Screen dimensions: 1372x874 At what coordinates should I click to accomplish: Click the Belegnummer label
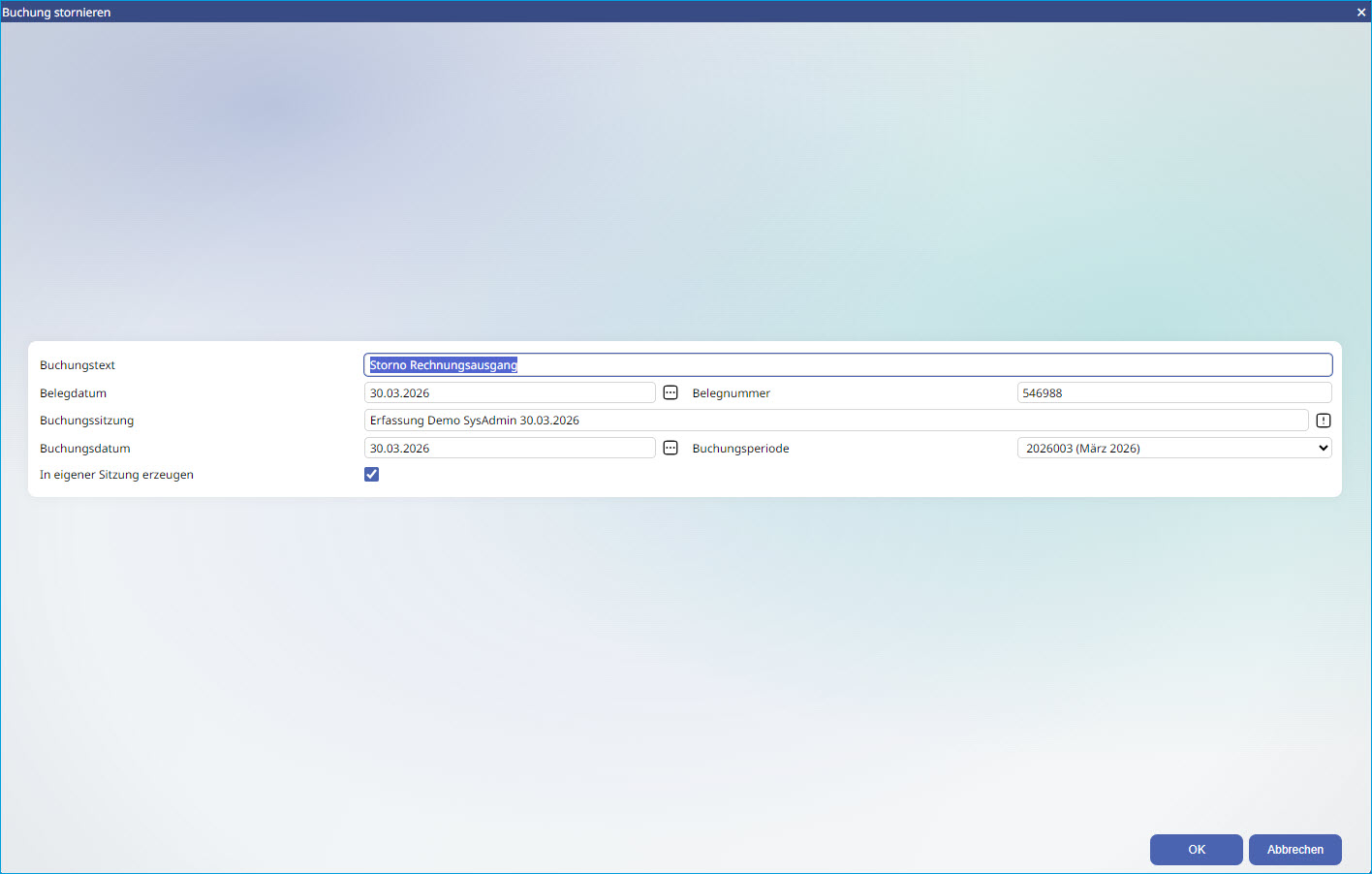coord(732,393)
